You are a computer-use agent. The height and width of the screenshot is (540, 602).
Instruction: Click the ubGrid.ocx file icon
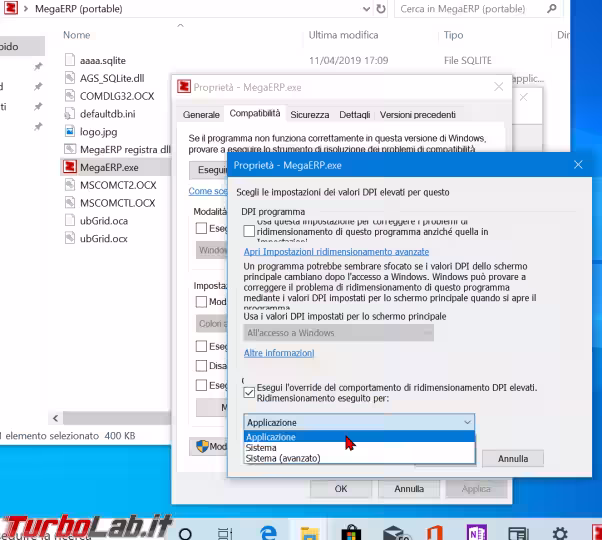point(69,238)
